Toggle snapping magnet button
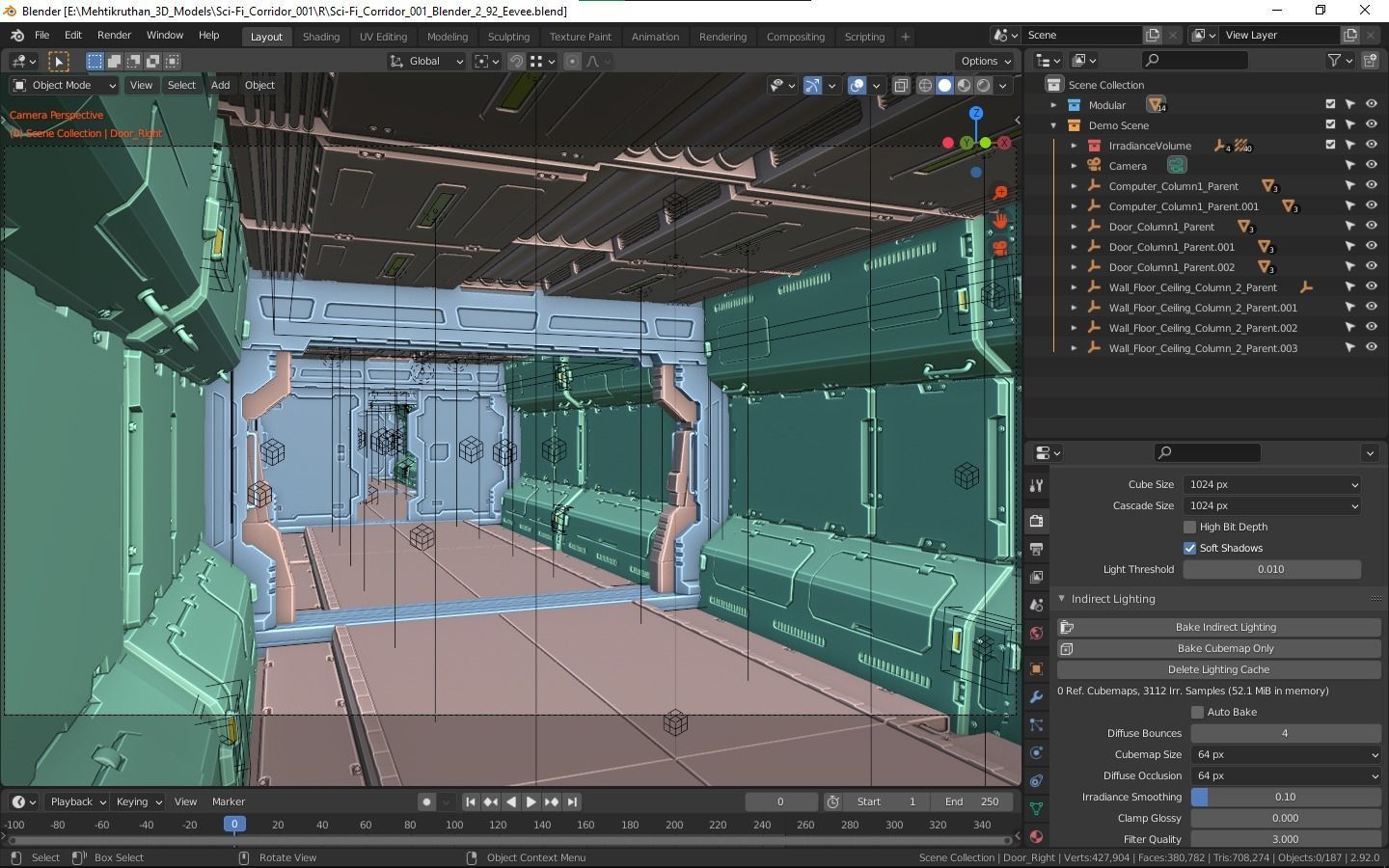Viewport: 1389px width, 868px height. [x=517, y=61]
